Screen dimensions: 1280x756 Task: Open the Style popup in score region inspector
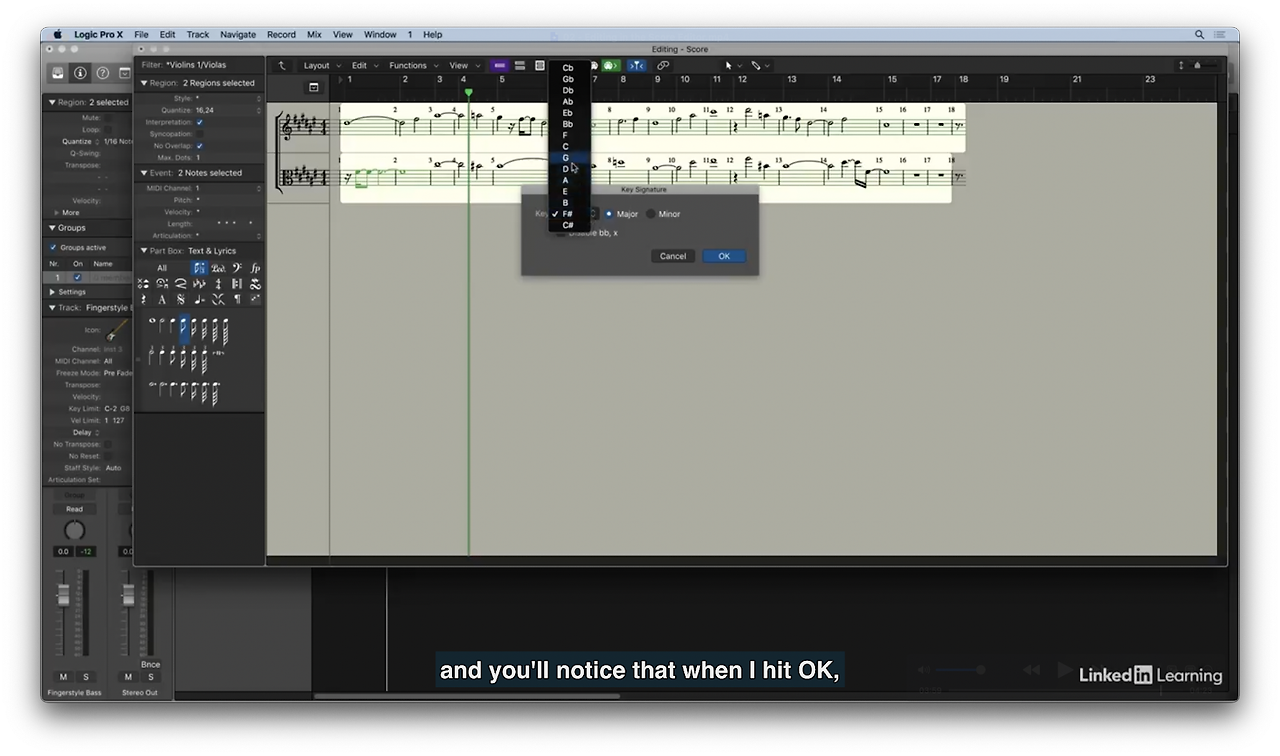[228, 98]
